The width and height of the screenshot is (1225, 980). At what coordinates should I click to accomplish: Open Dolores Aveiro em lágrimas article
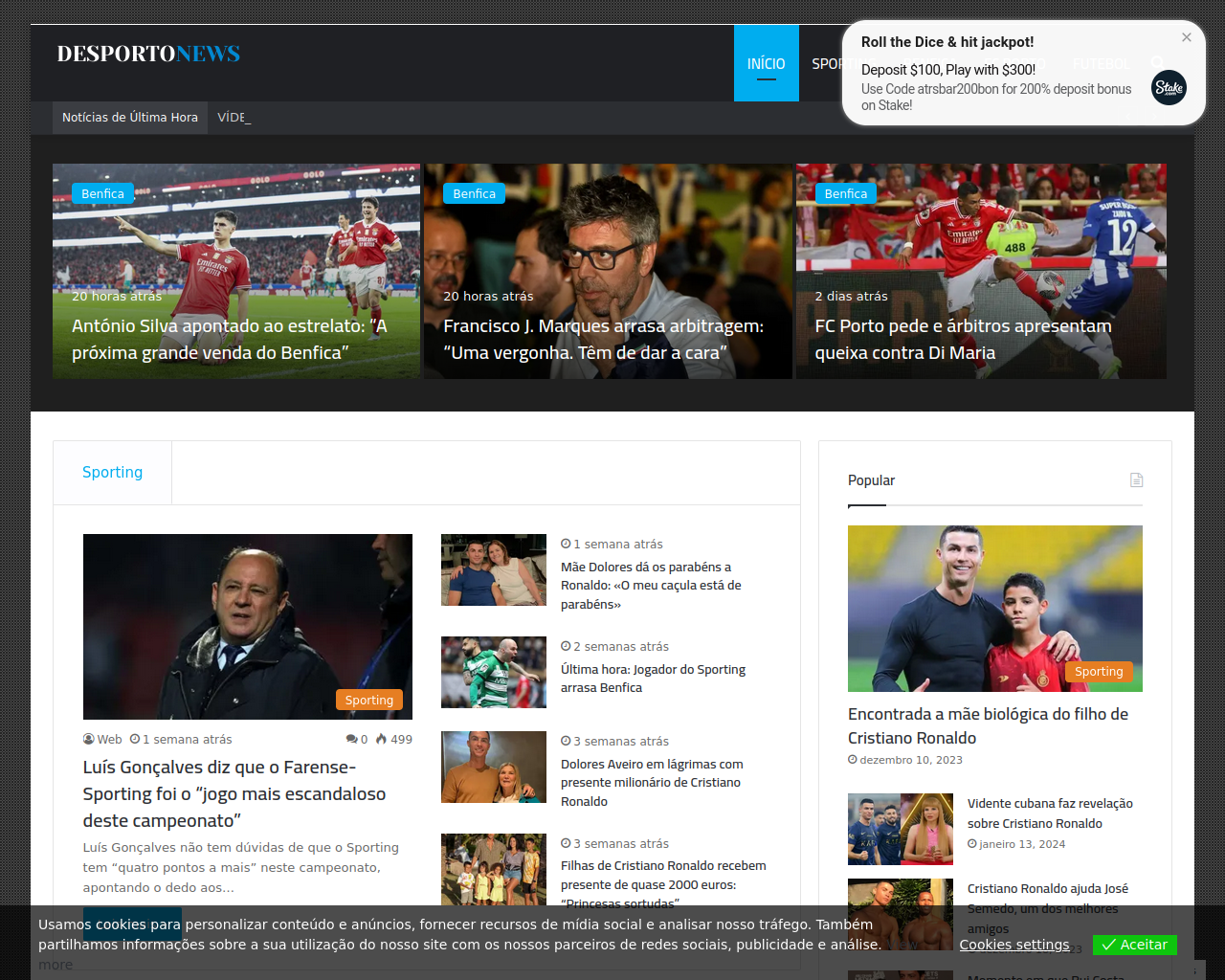coord(652,783)
